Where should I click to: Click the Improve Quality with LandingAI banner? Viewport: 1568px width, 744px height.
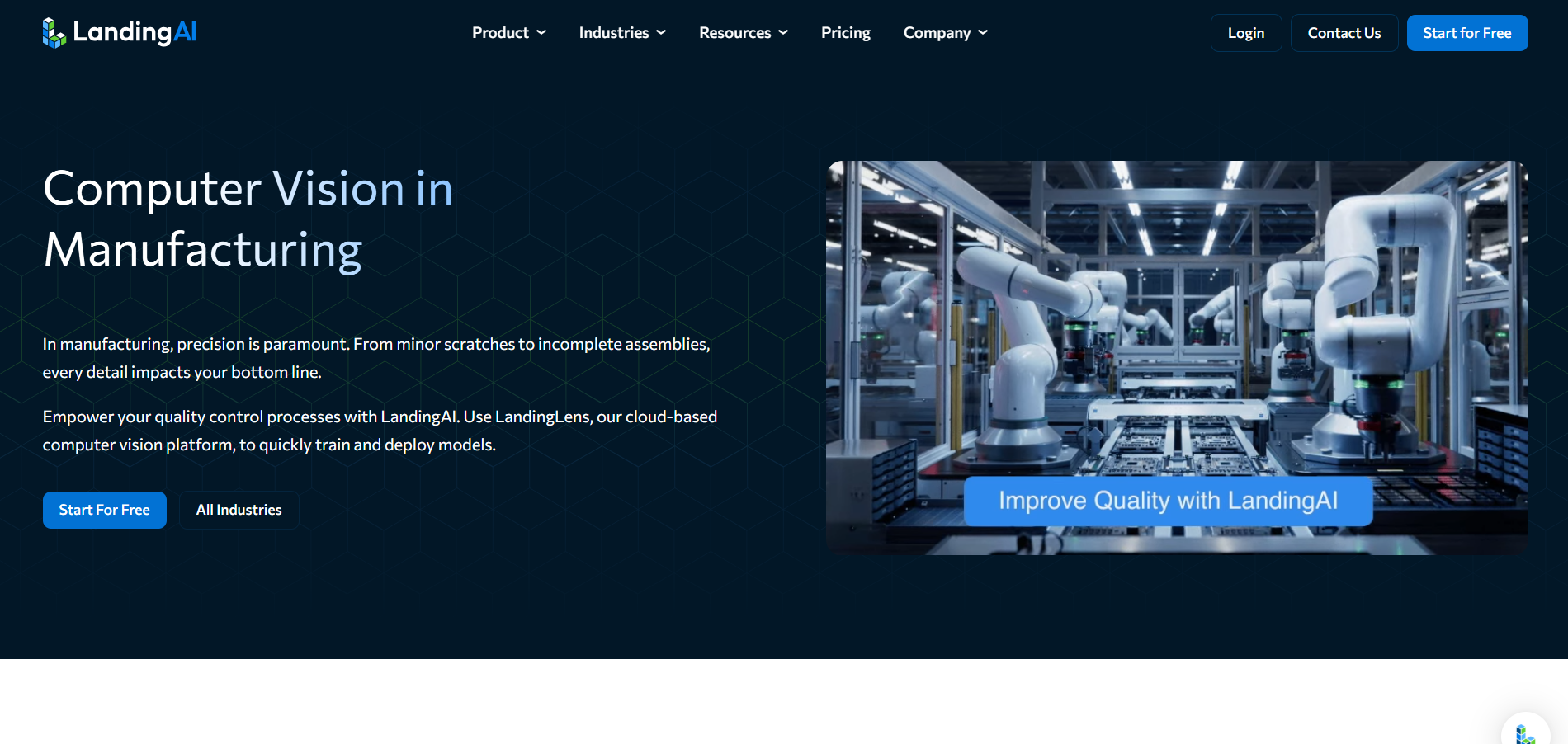[1169, 501]
